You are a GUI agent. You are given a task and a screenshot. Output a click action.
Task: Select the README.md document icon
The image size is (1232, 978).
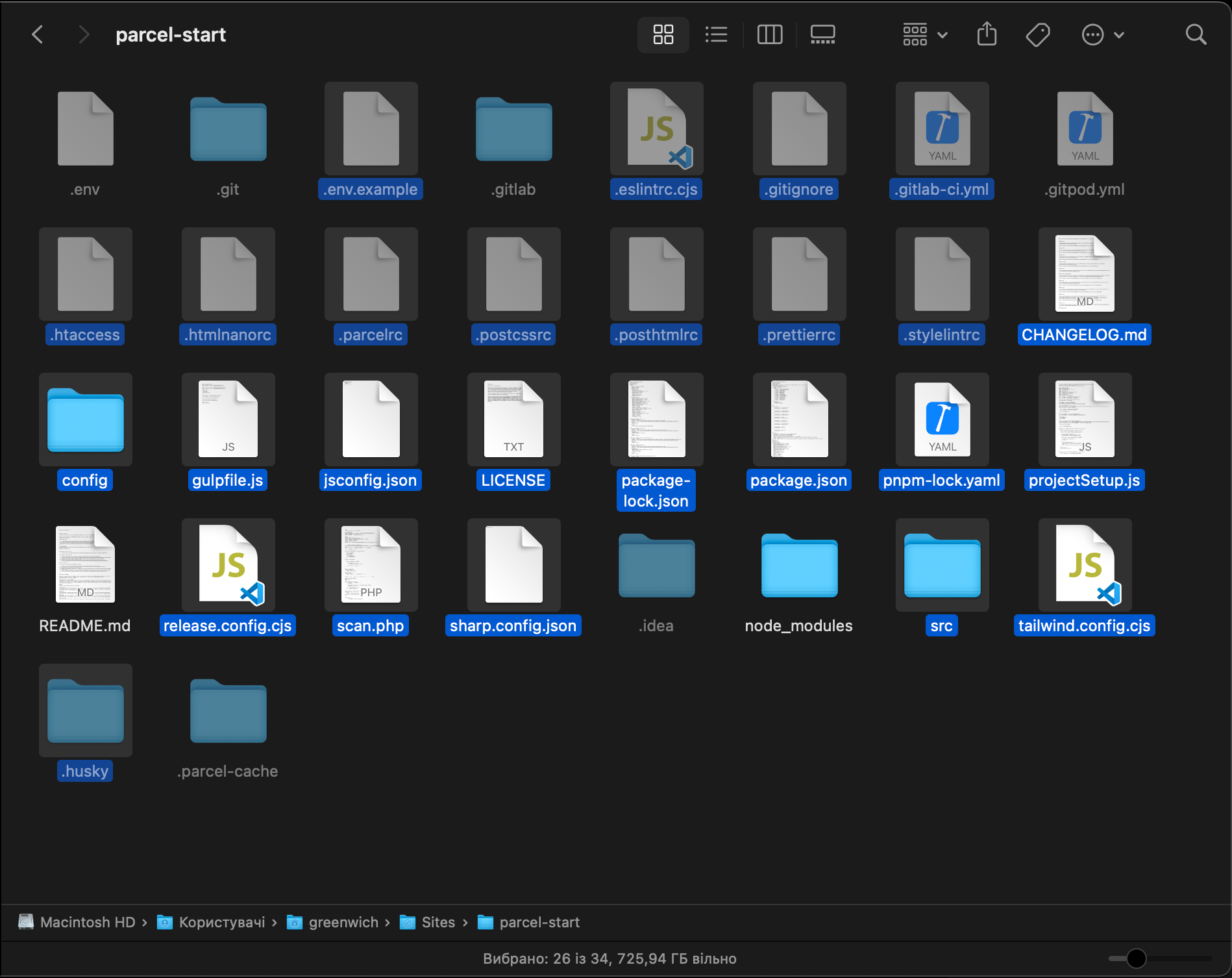[x=86, y=565]
